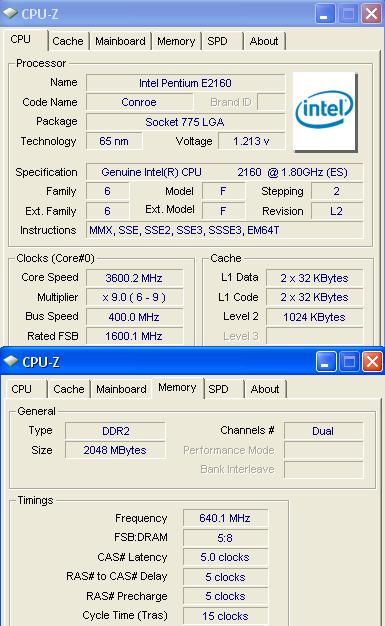Click the L1 Data value 2 x 32 KBytes
Viewport: 385px width, 626px height.
[315, 278]
